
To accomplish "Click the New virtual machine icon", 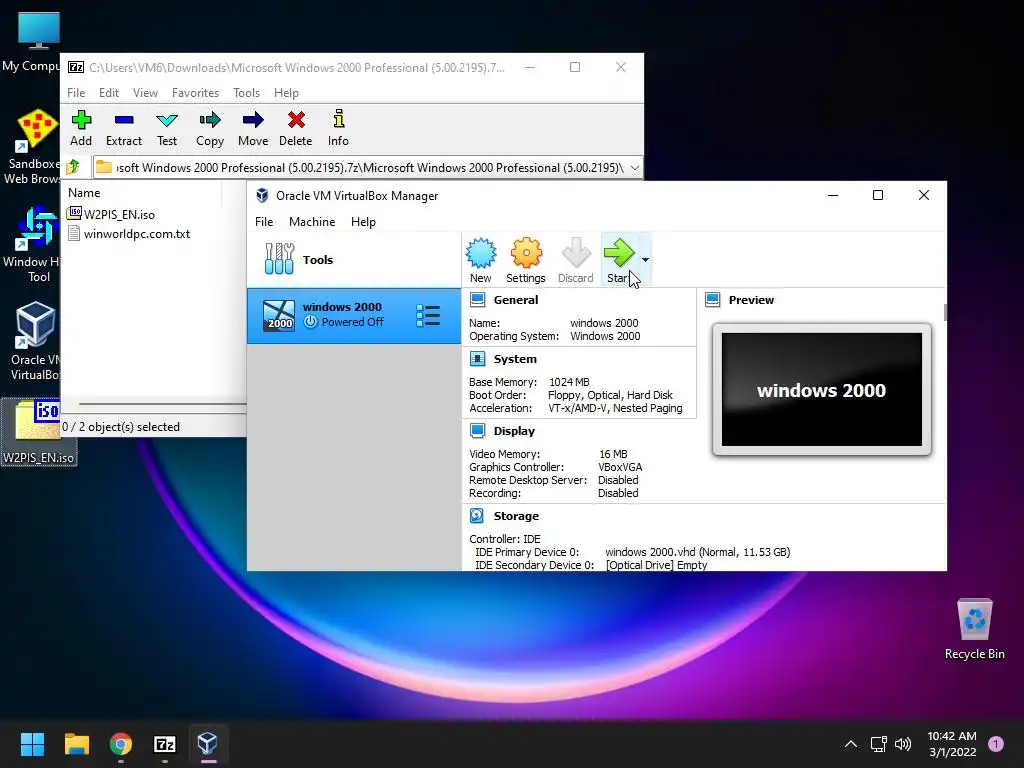I will (481, 260).
